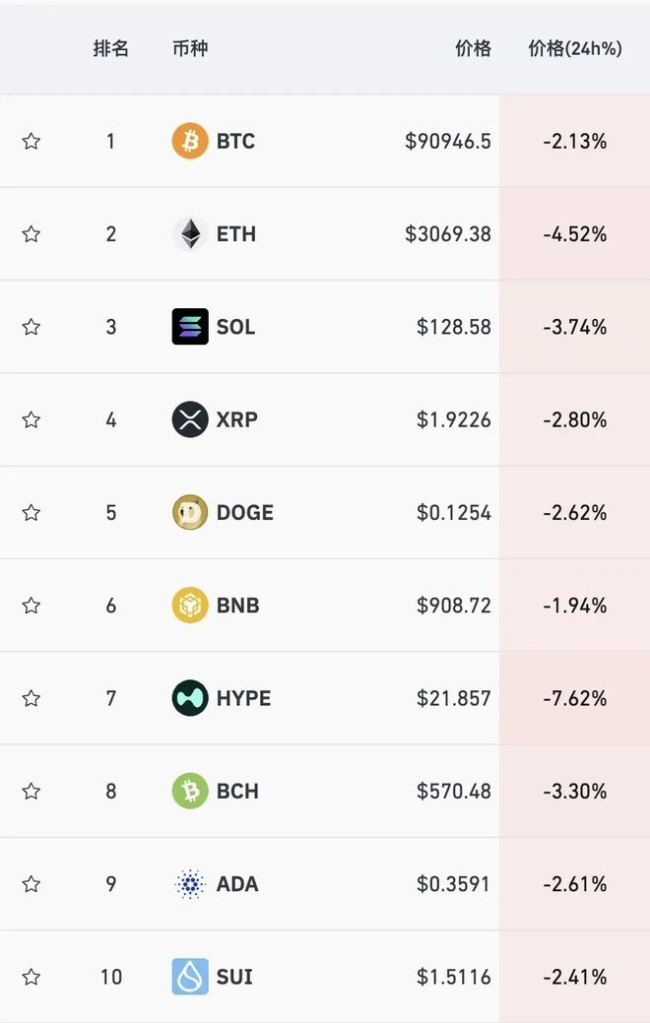Open the DOGE coin name link
650x1023 pixels.
tap(245, 513)
